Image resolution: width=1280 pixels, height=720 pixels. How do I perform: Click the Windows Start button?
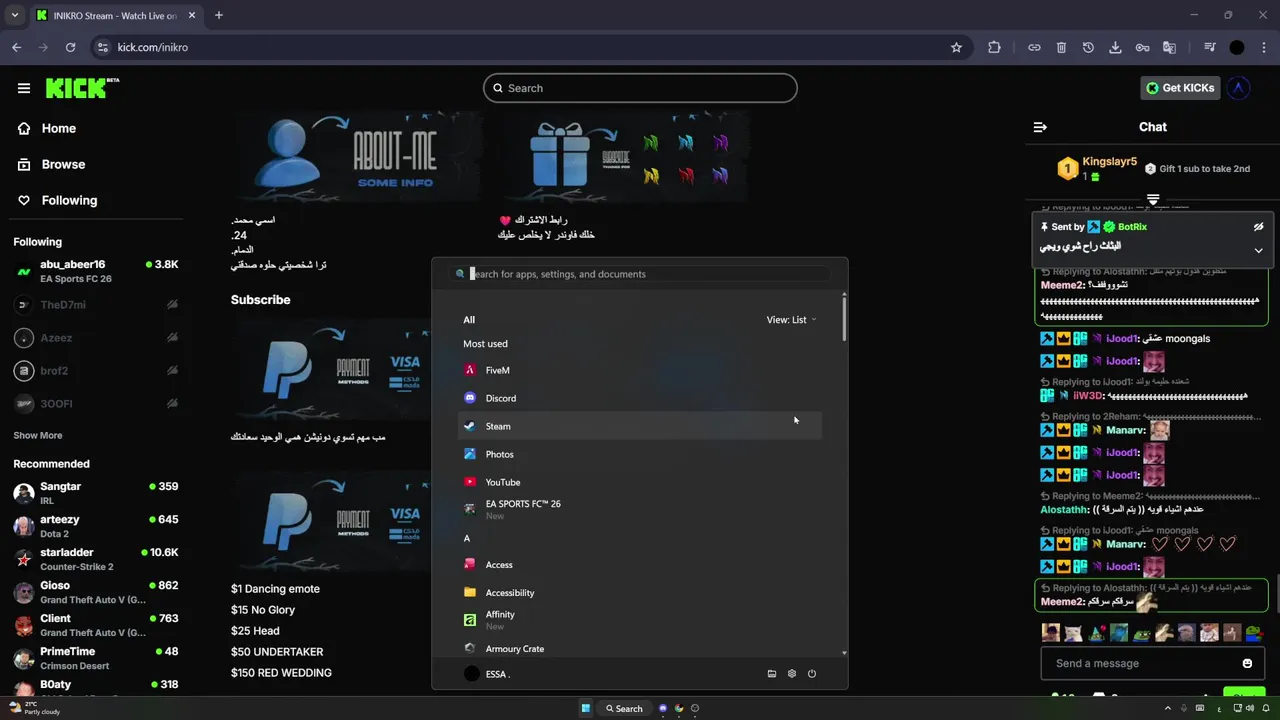click(586, 708)
